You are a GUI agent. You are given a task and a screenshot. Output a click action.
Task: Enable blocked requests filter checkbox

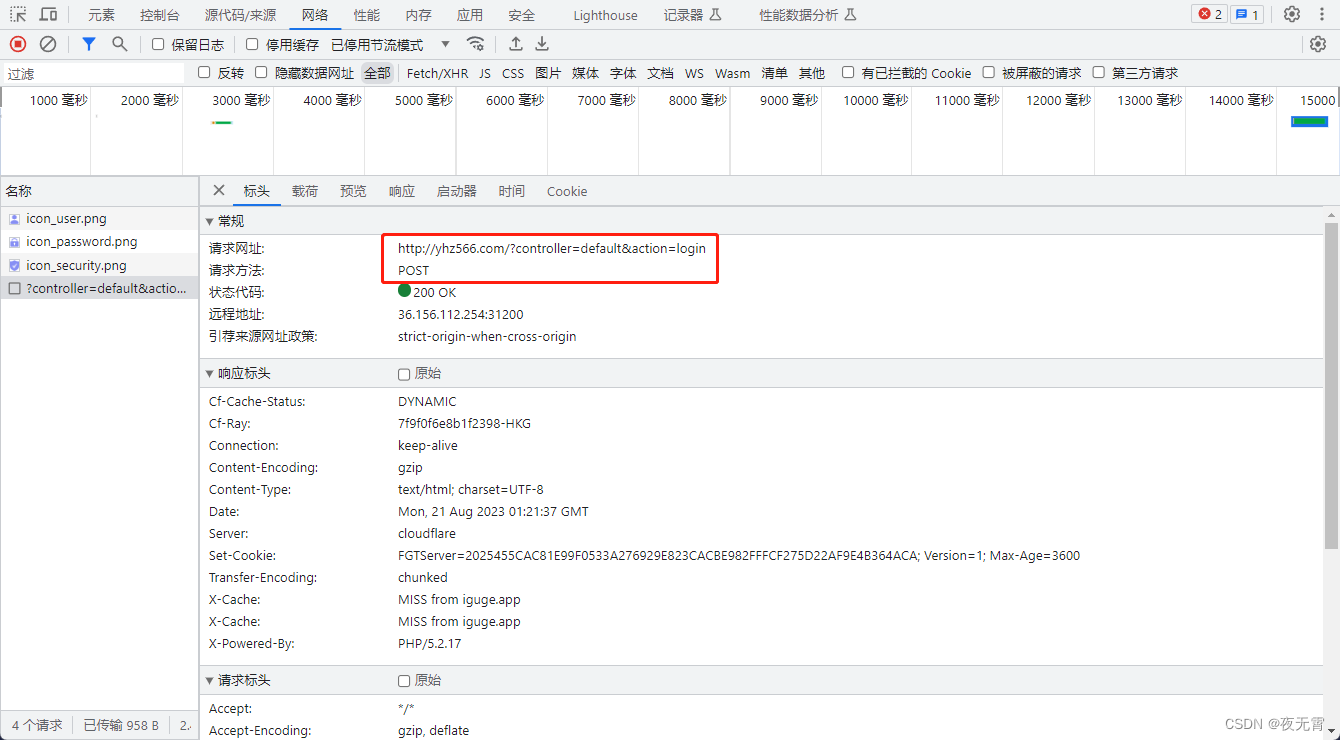(x=988, y=72)
